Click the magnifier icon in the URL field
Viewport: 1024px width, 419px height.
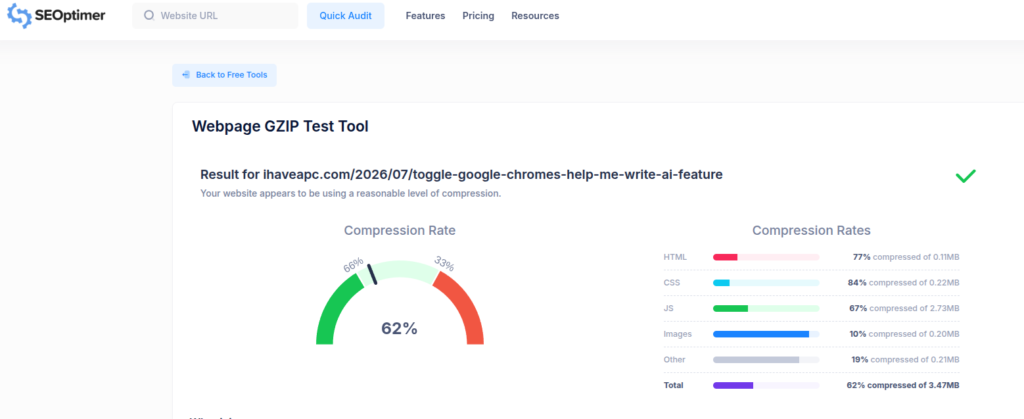click(x=149, y=16)
